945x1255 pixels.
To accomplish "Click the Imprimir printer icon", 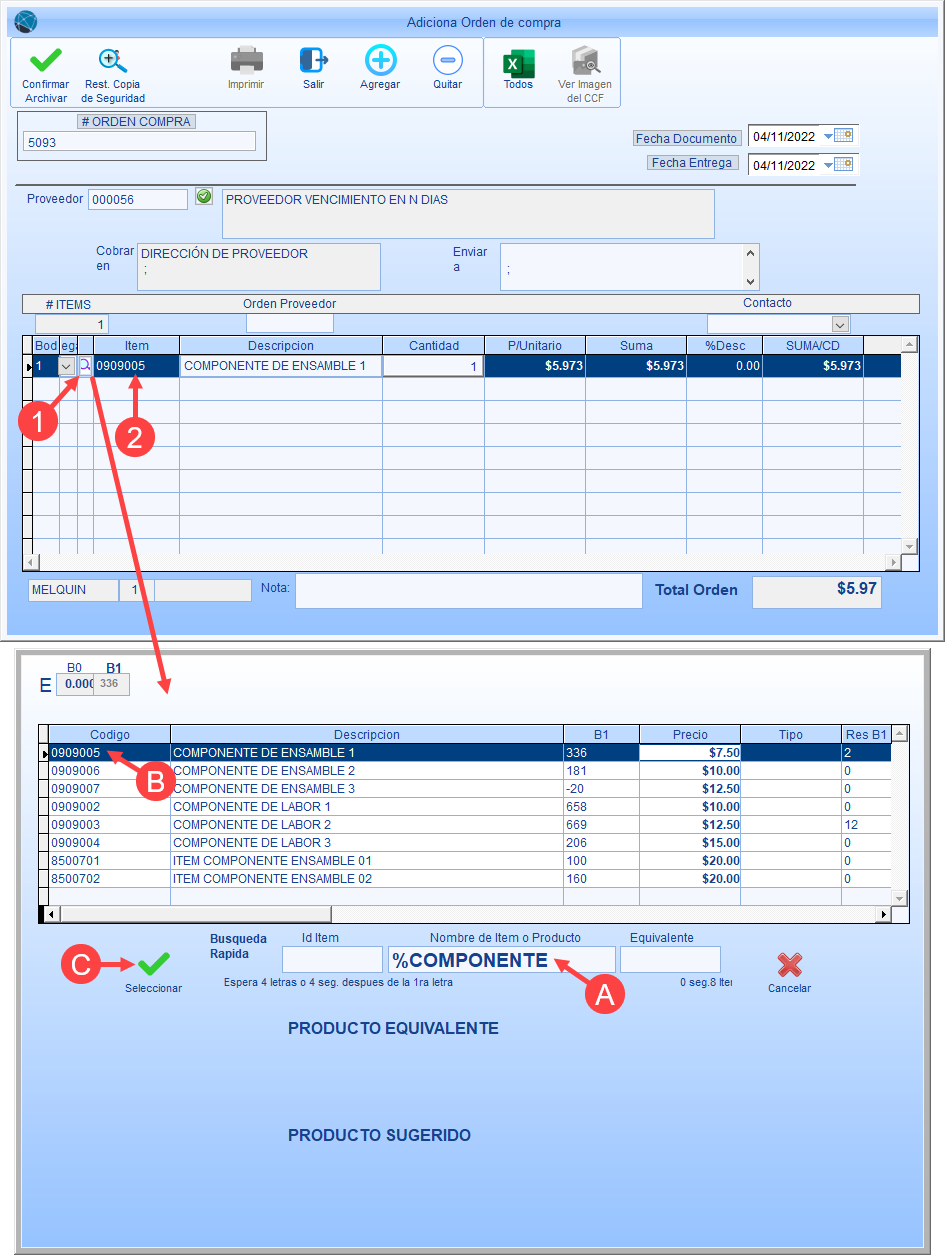I will coord(246,61).
